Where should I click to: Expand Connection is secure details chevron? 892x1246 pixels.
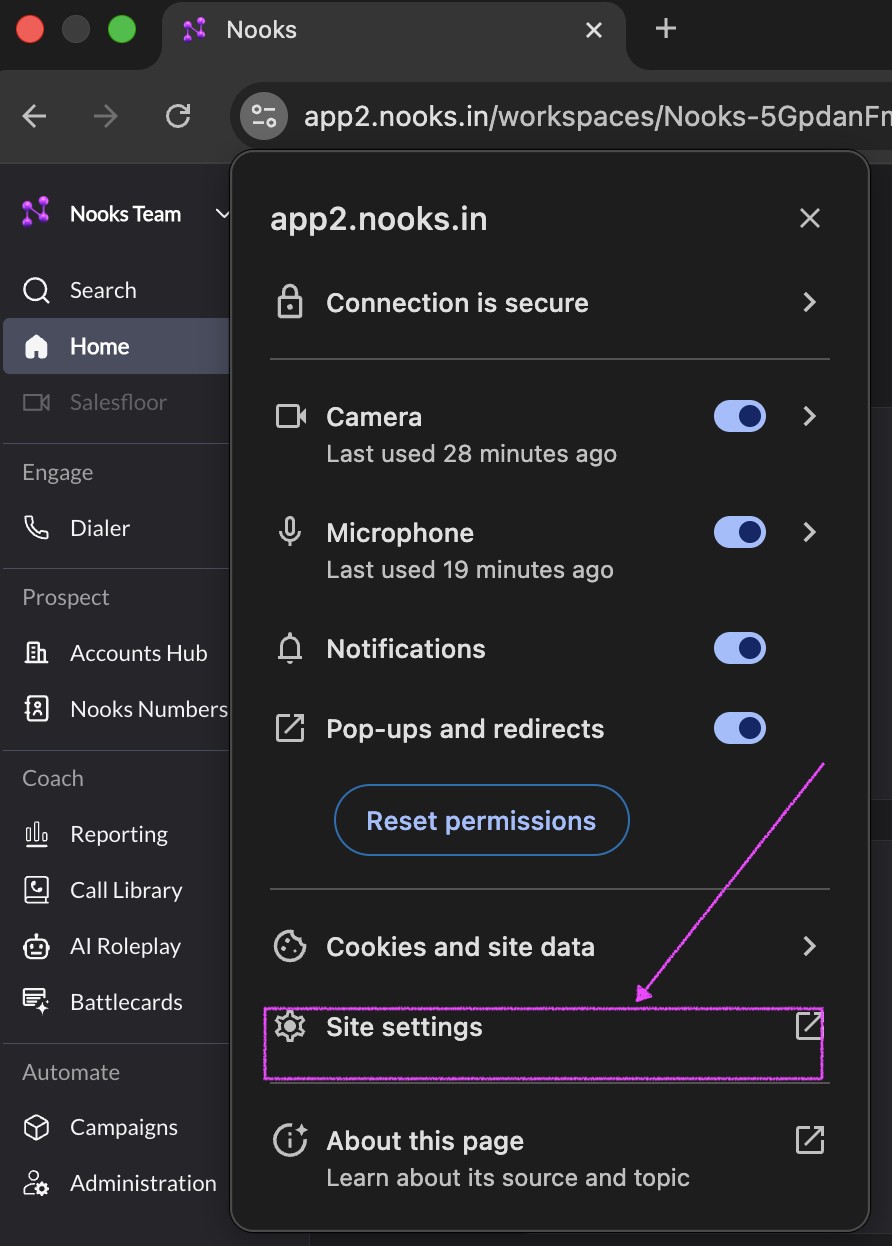coord(810,302)
